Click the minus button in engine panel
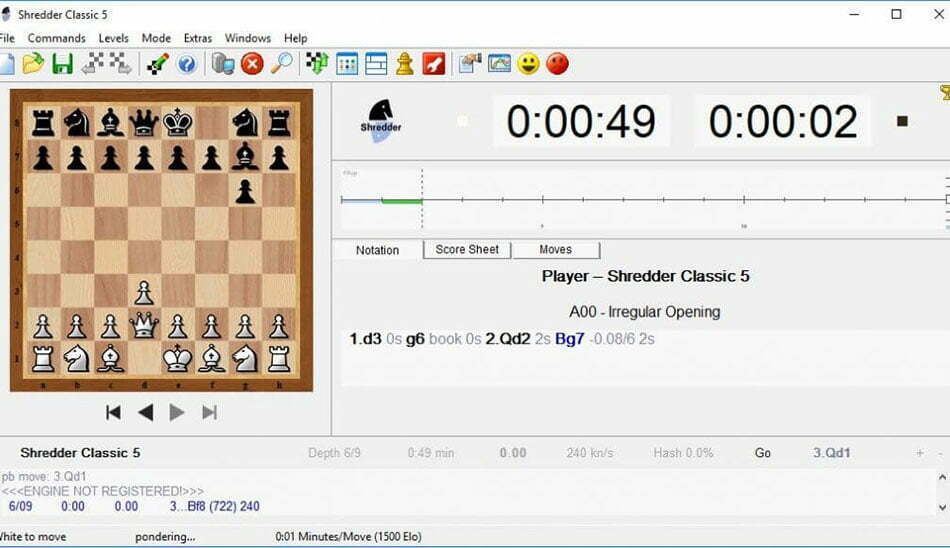This screenshot has height=548, width=950. click(940, 453)
